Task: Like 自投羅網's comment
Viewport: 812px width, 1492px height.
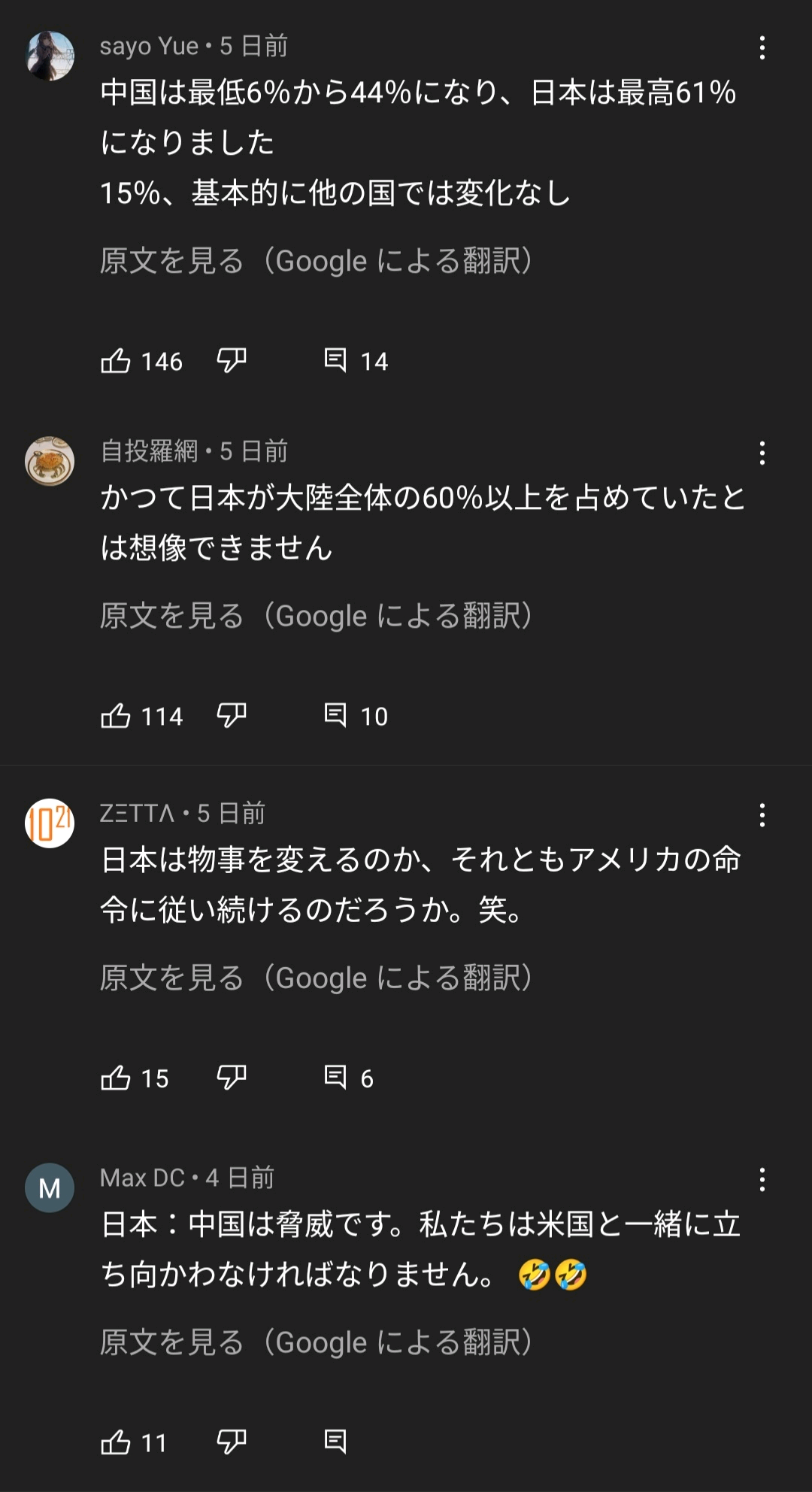Action: click(116, 716)
